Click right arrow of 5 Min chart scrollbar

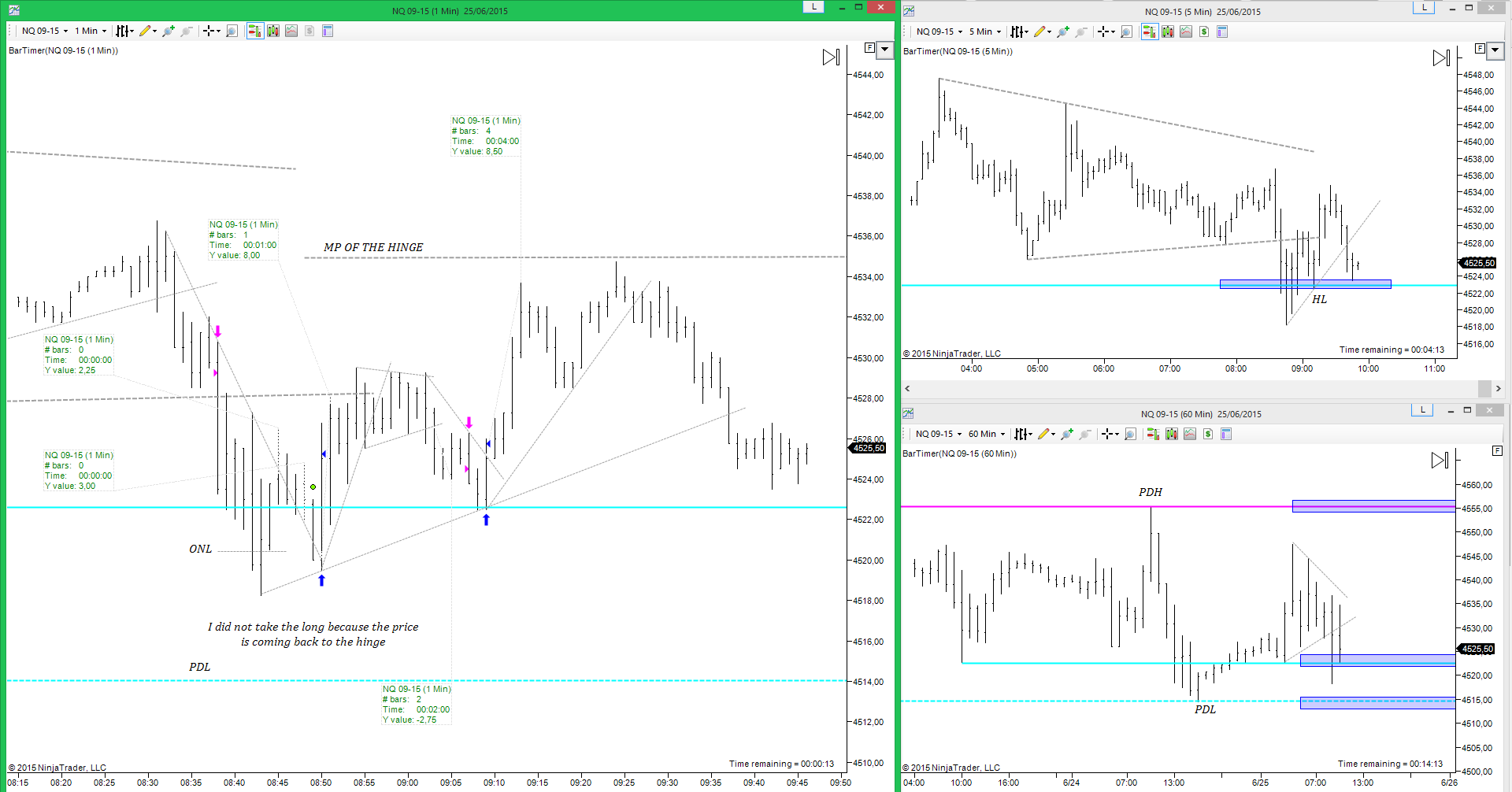coord(1499,388)
